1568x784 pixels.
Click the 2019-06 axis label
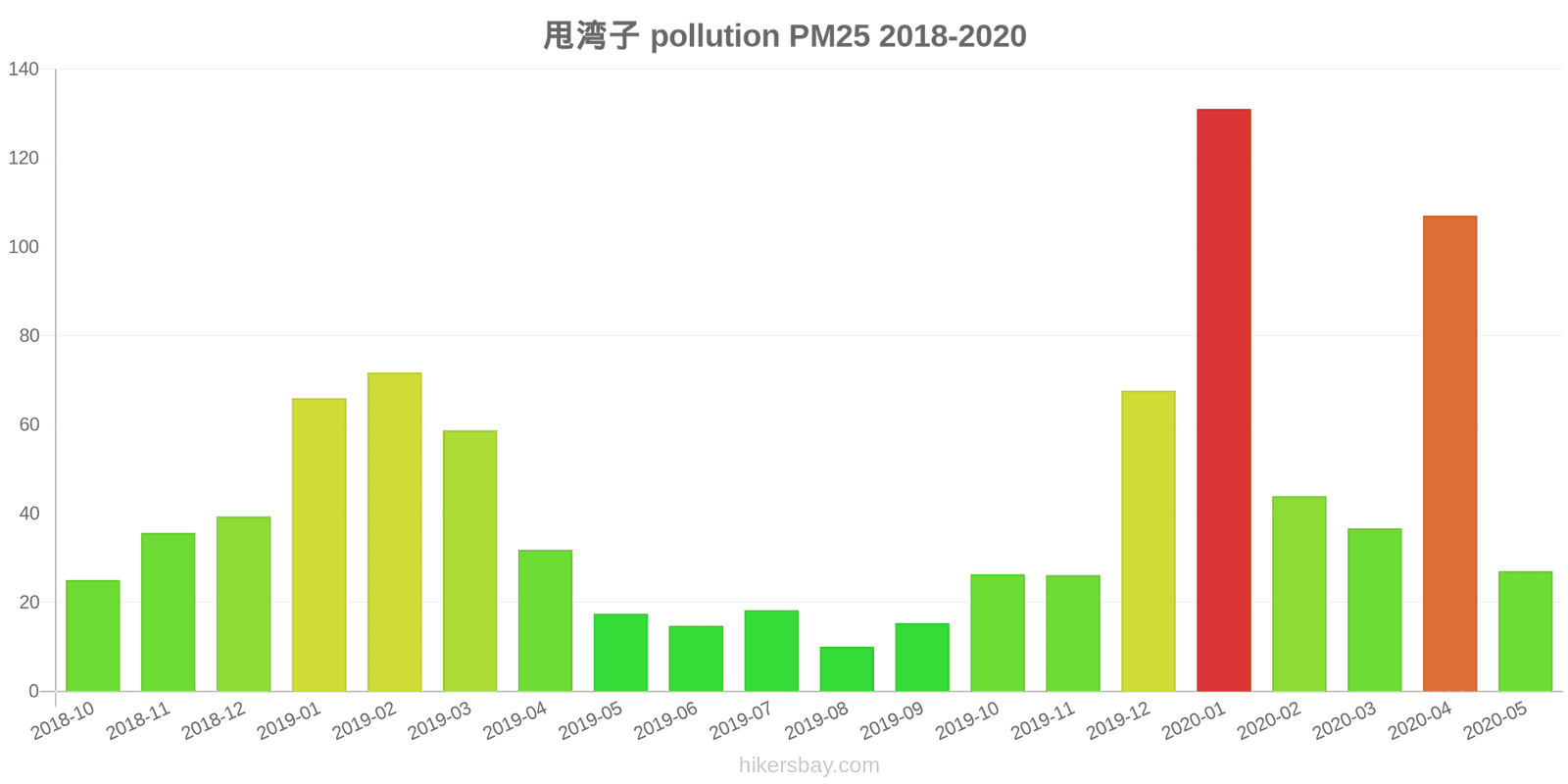tap(666, 721)
